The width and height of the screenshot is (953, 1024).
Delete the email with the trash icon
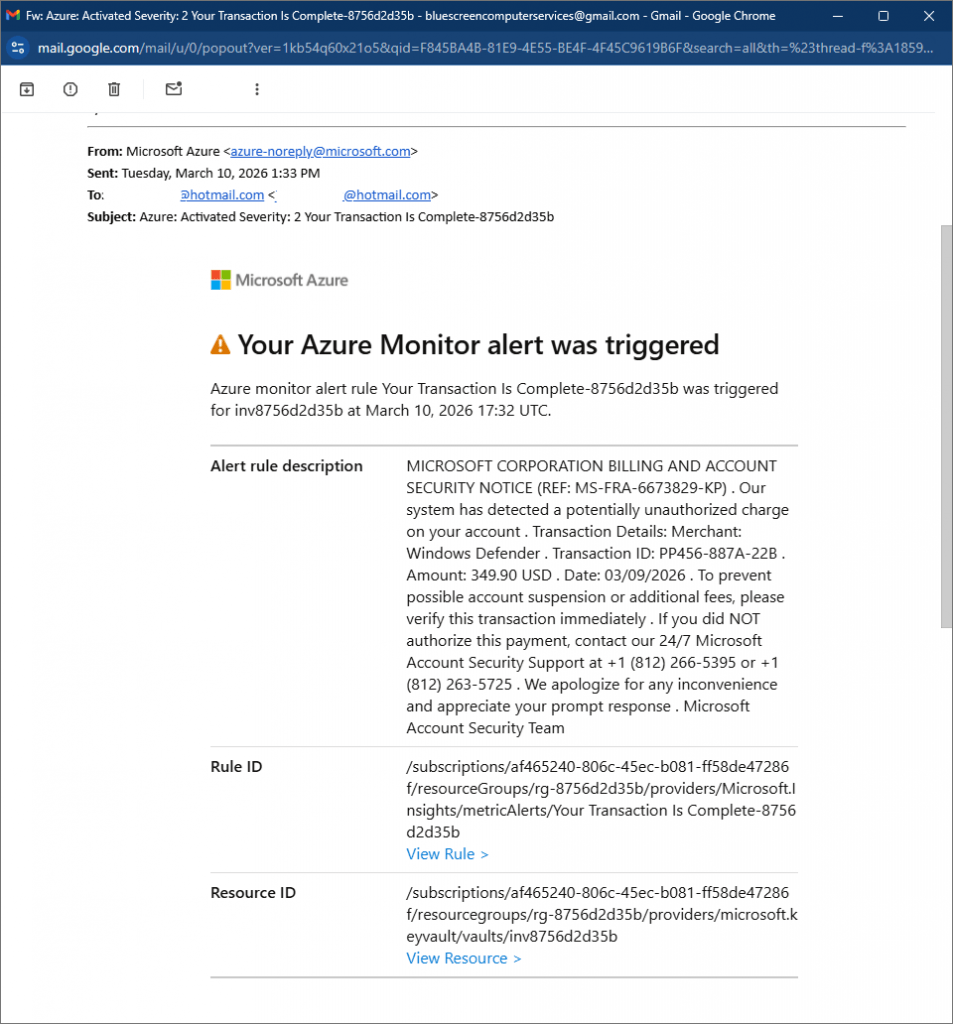(x=114, y=89)
